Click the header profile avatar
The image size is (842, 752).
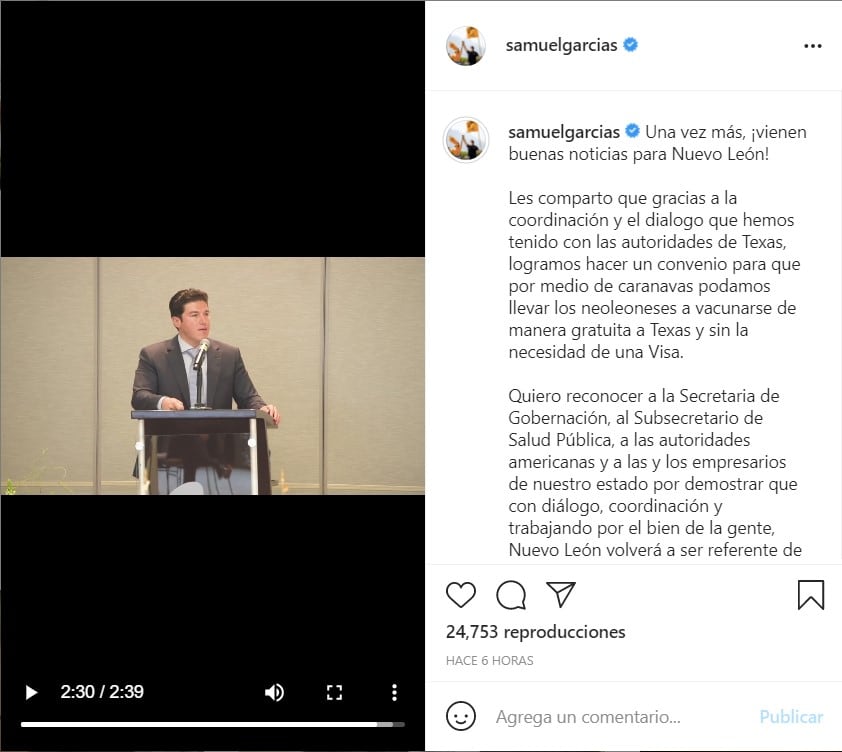pyautogui.click(x=466, y=46)
